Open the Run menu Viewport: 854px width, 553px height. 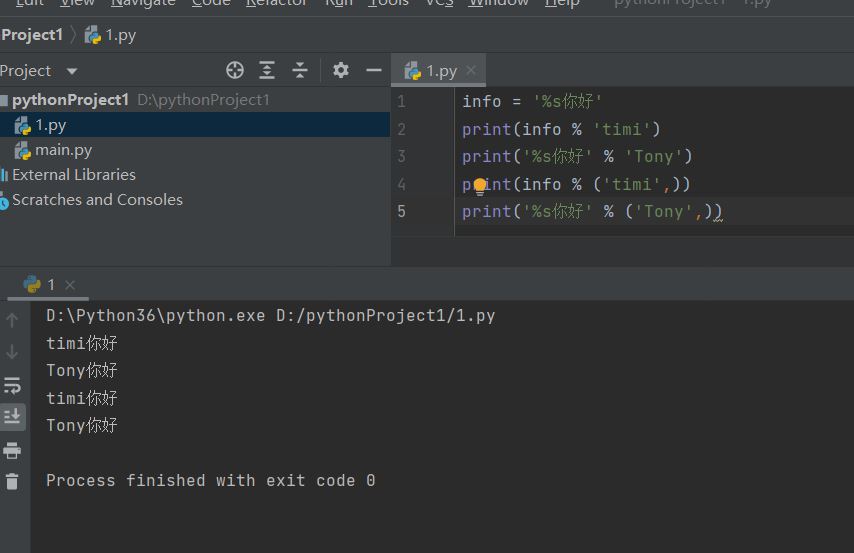[x=339, y=3]
